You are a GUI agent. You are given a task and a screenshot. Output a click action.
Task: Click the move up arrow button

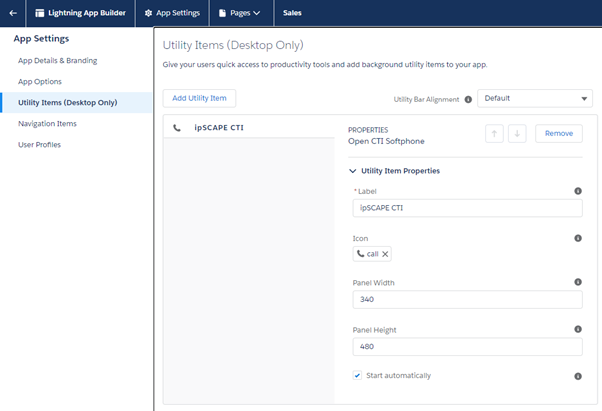coord(493,133)
